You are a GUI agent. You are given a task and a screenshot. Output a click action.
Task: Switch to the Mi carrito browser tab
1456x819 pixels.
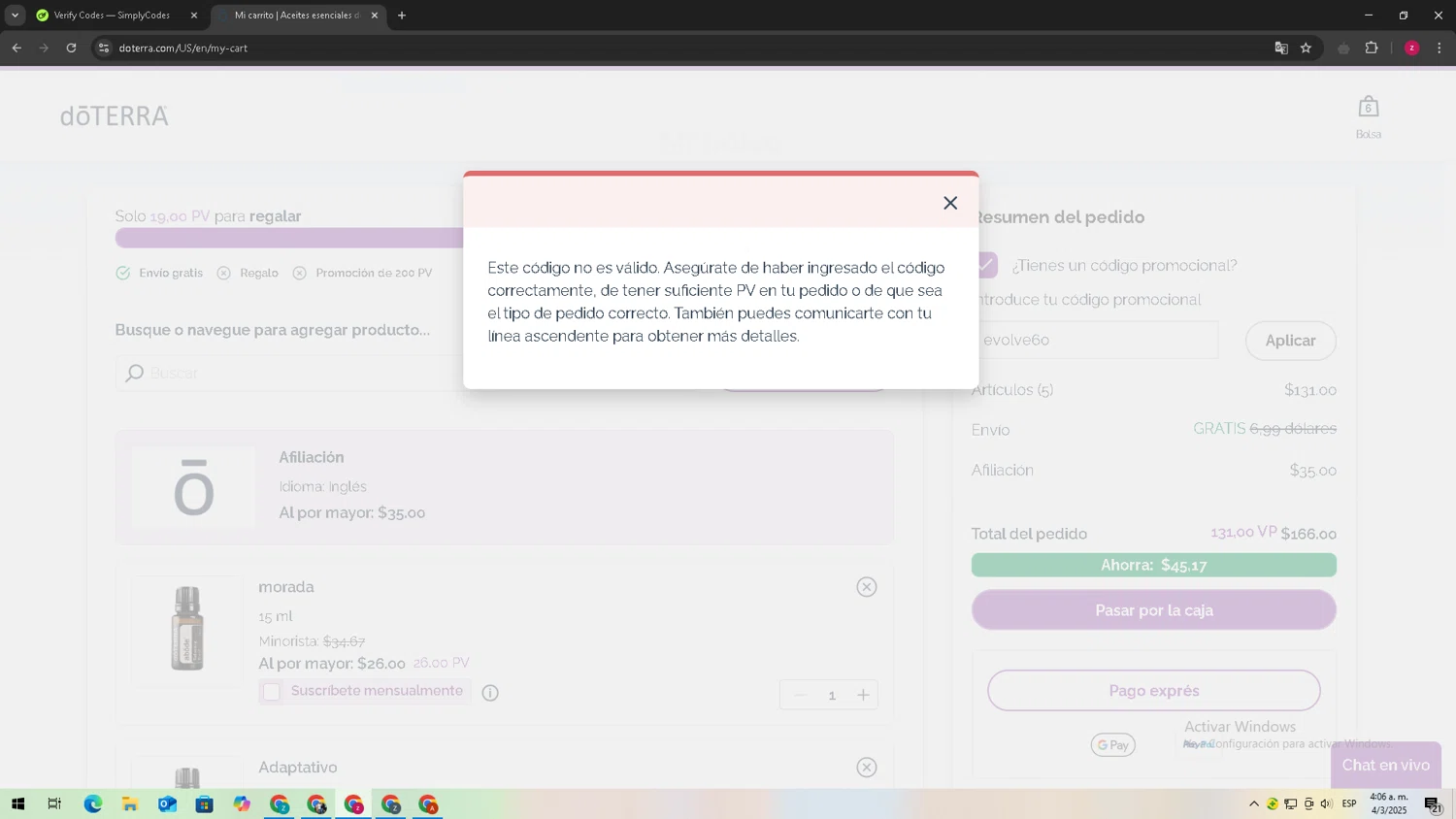click(296, 16)
